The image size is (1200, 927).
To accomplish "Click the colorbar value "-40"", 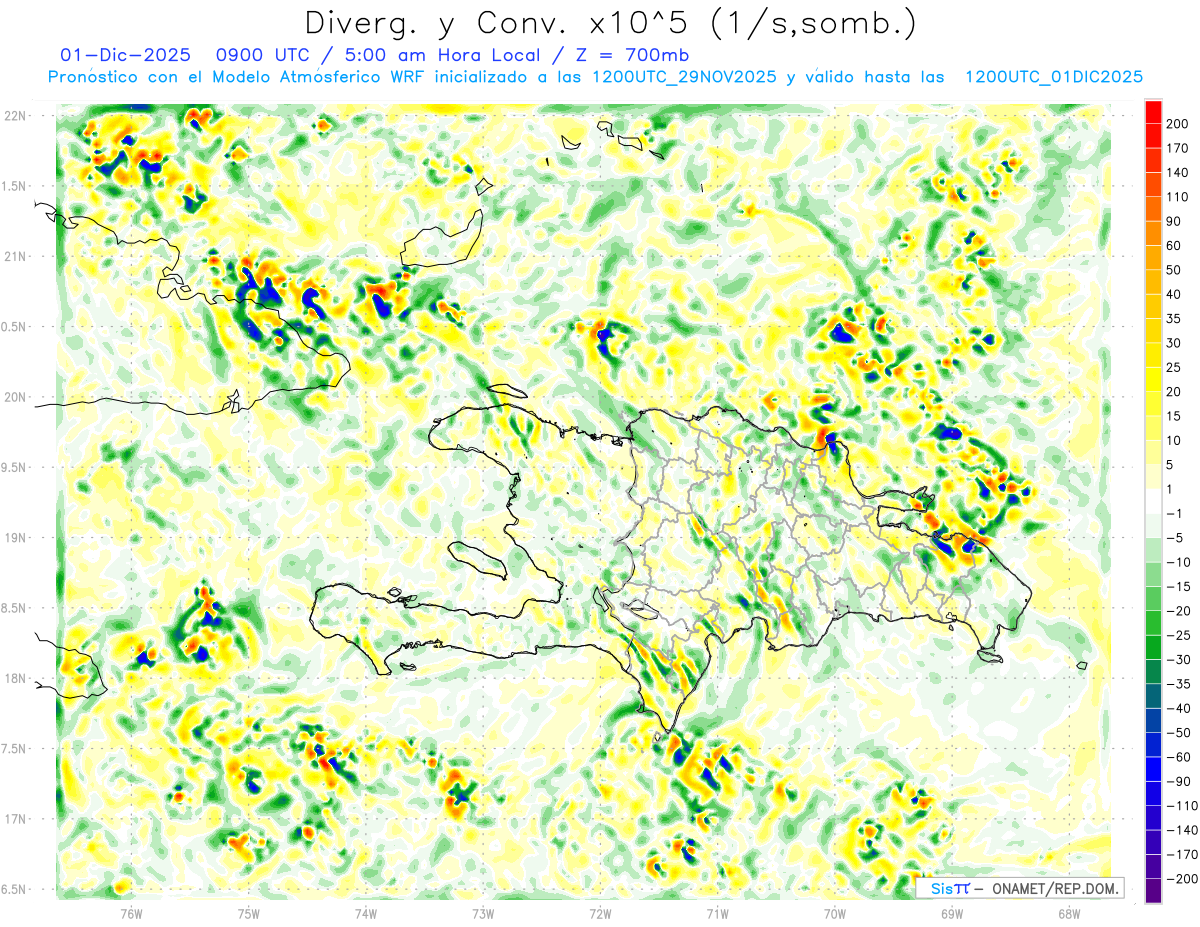I will [1178, 708].
